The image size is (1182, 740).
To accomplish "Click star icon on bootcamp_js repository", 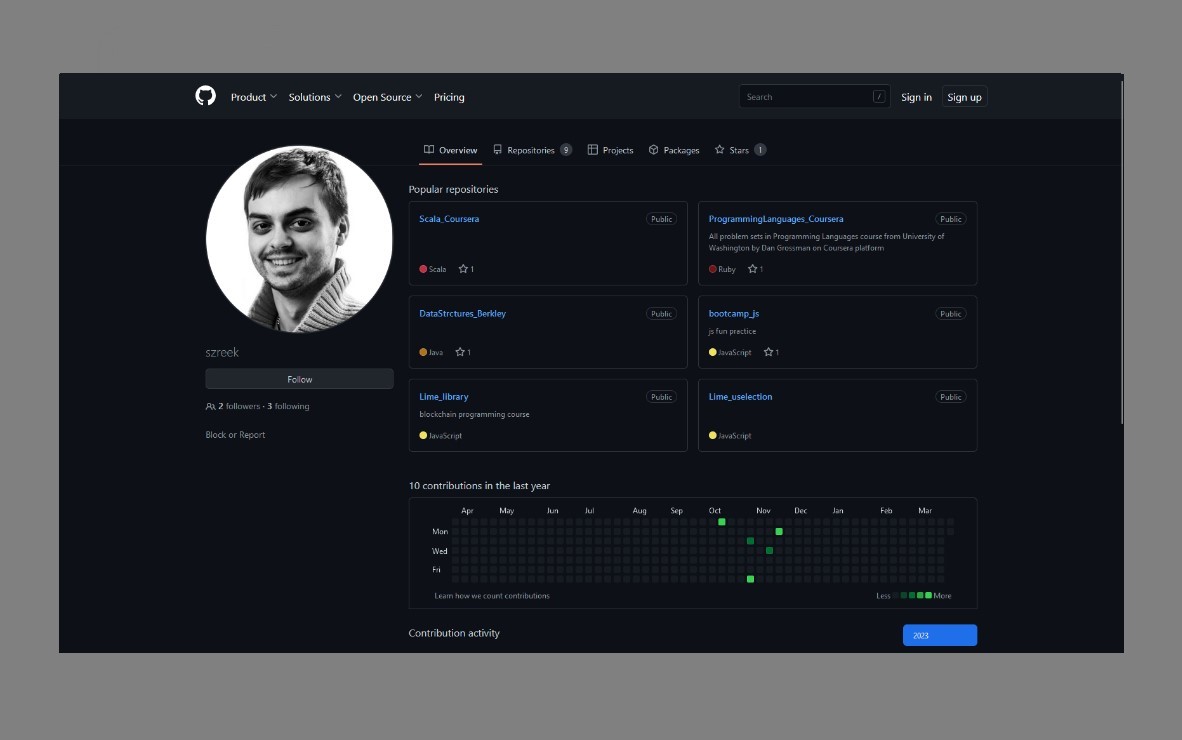I will pos(768,352).
